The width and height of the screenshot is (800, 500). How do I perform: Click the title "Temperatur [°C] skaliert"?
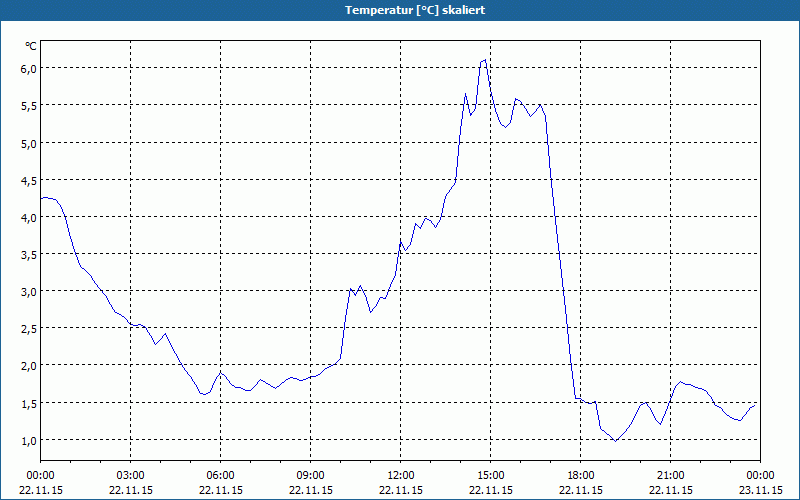click(x=415, y=10)
